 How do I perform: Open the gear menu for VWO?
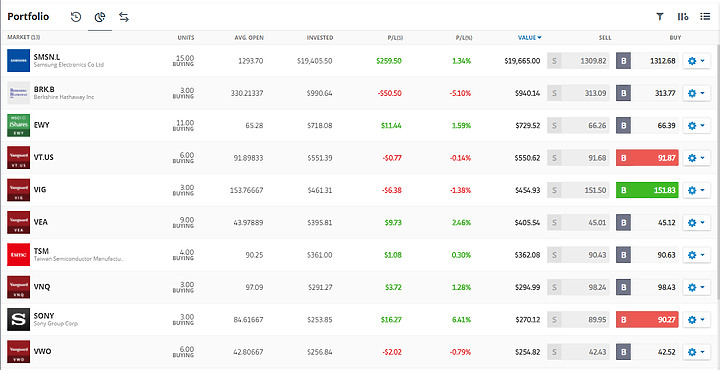pos(697,352)
